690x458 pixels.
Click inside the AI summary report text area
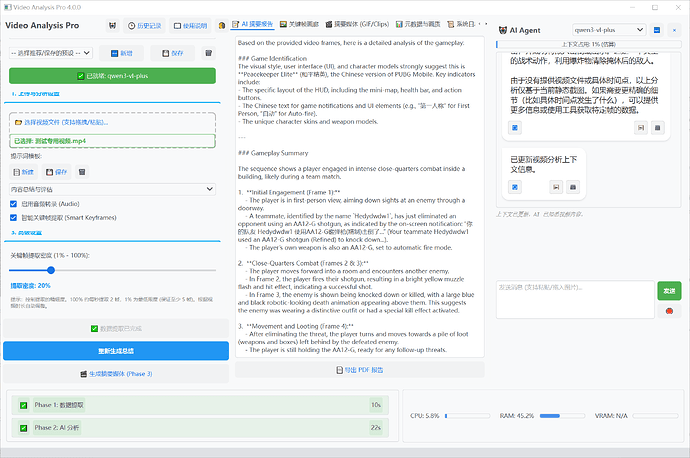tap(360, 197)
